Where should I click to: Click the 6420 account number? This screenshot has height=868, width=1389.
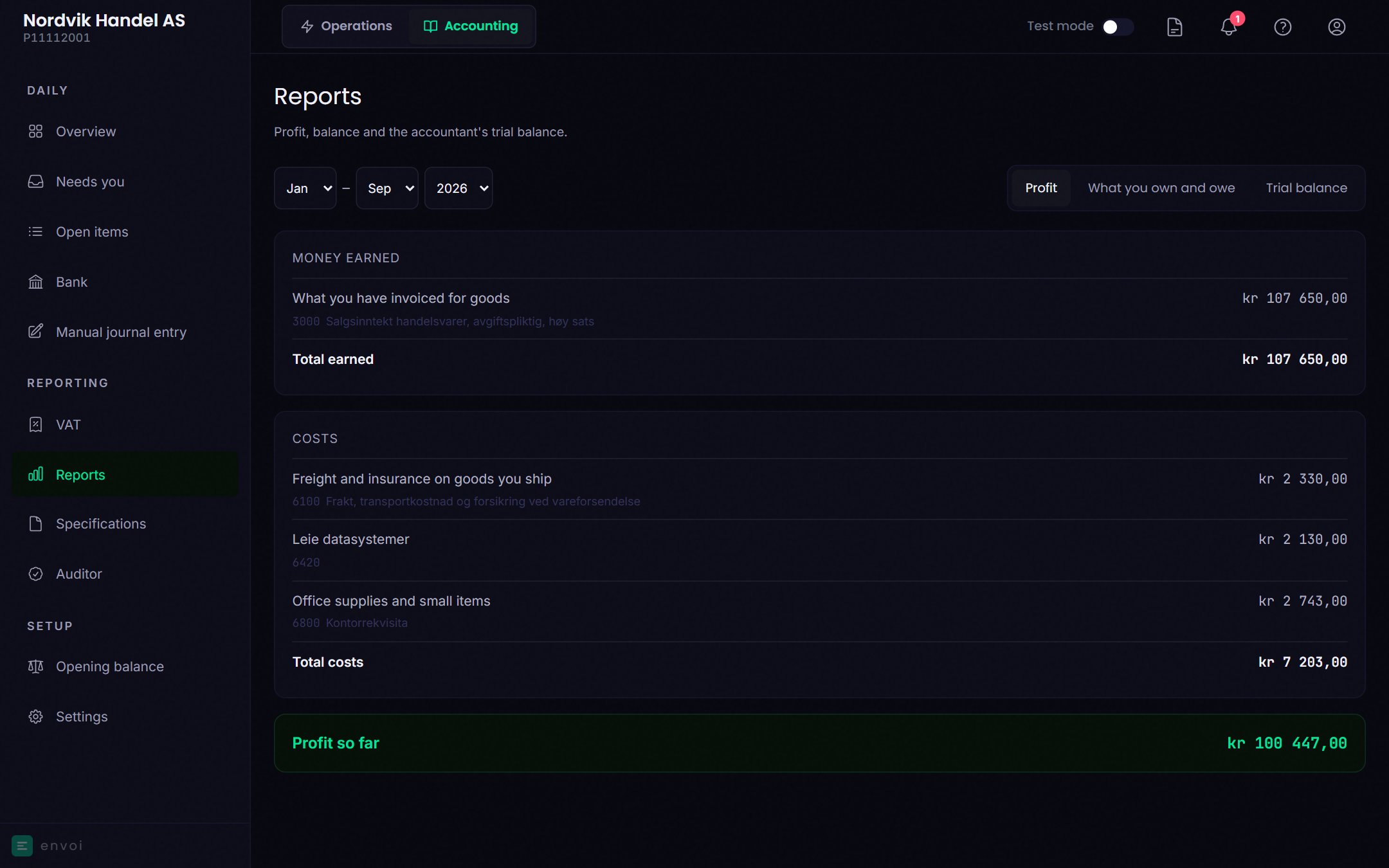coord(306,563)
